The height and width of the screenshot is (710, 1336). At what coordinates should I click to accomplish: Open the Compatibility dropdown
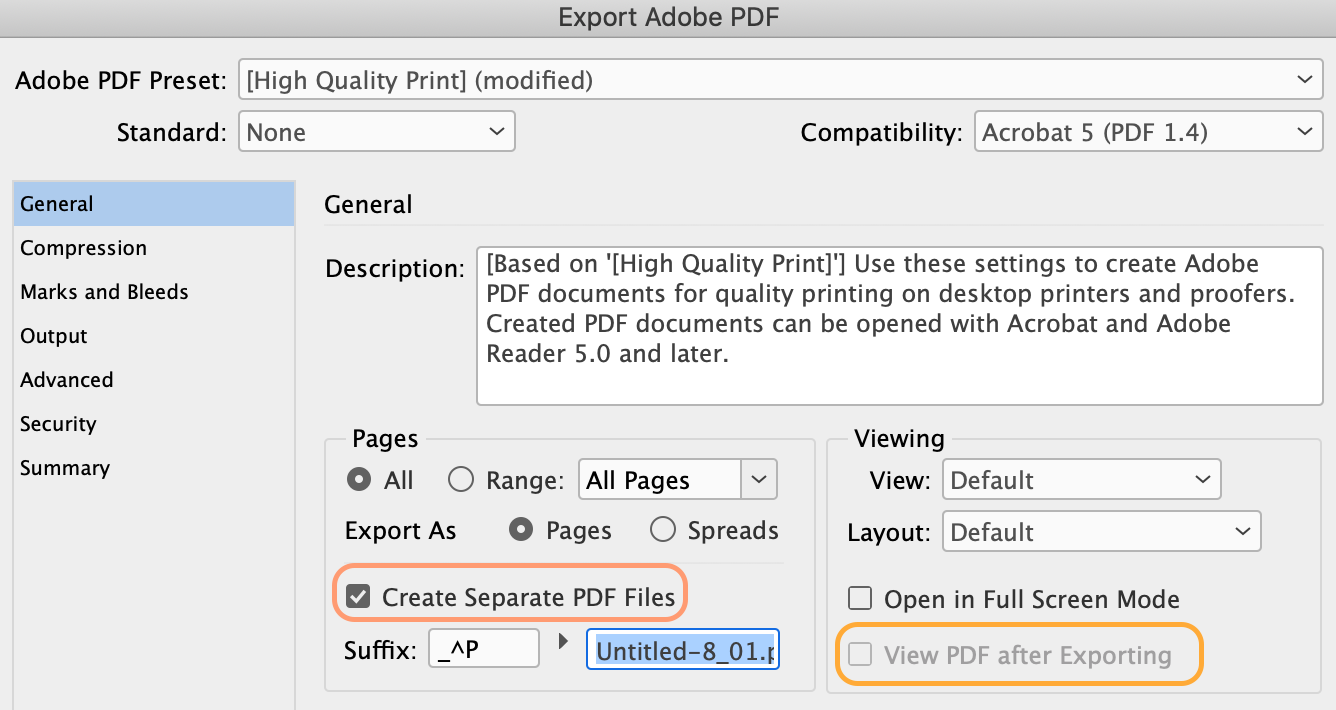pyautogui.click(x=1147, y=132)
